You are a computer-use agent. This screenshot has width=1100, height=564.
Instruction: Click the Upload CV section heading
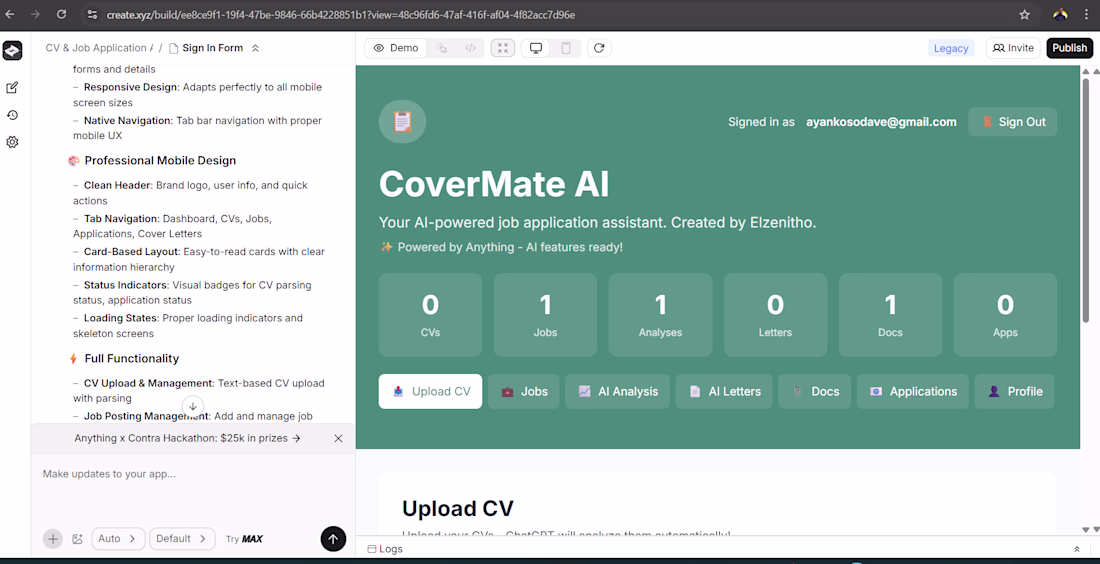click(457, 508)
